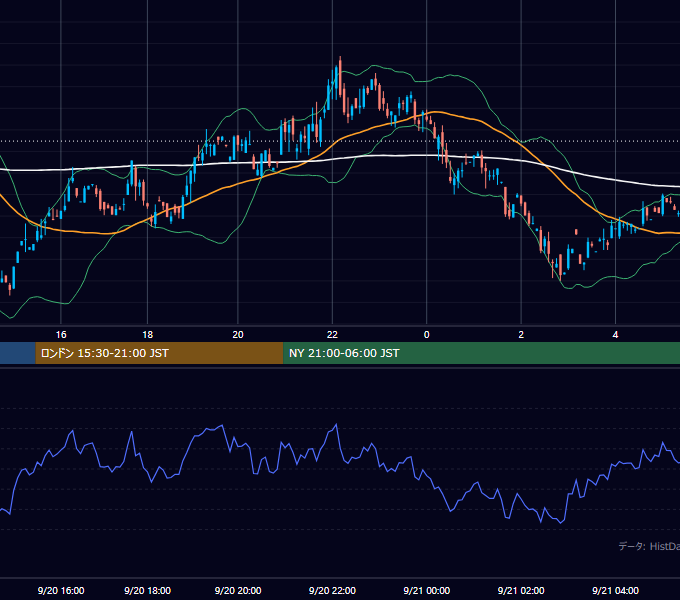
Task: Select the time axis label 22
Action: pos(332,335)
